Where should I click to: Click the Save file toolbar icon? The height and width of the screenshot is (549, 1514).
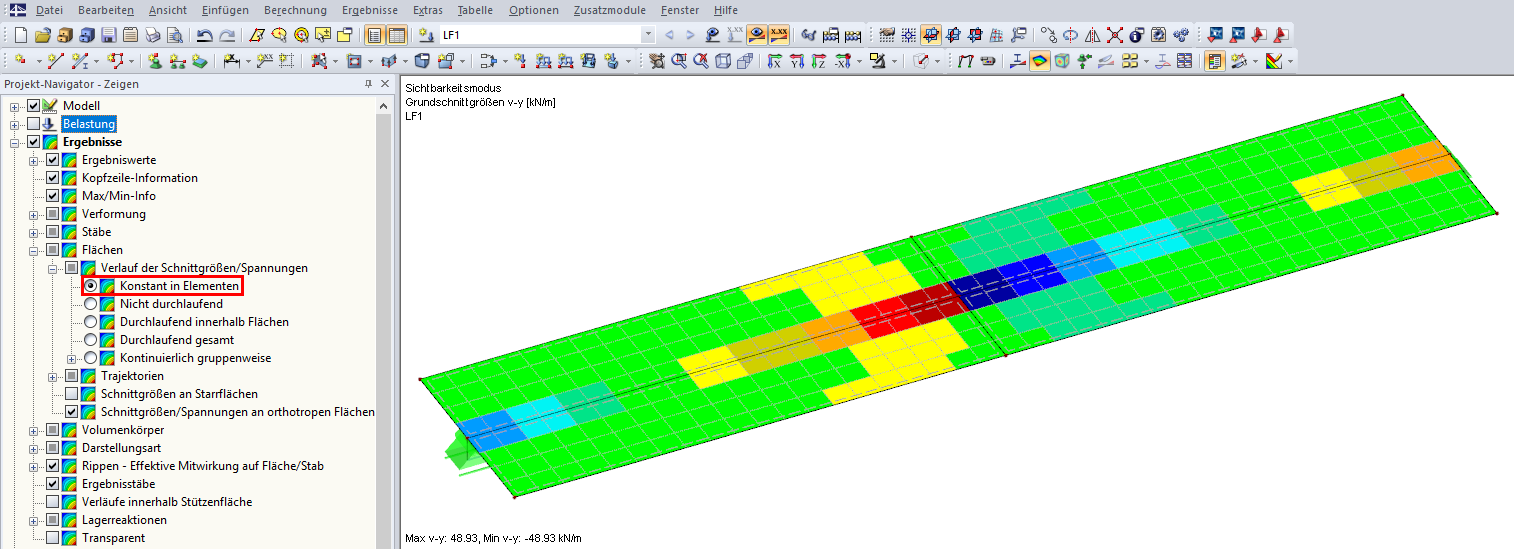(x=108, y=35)
